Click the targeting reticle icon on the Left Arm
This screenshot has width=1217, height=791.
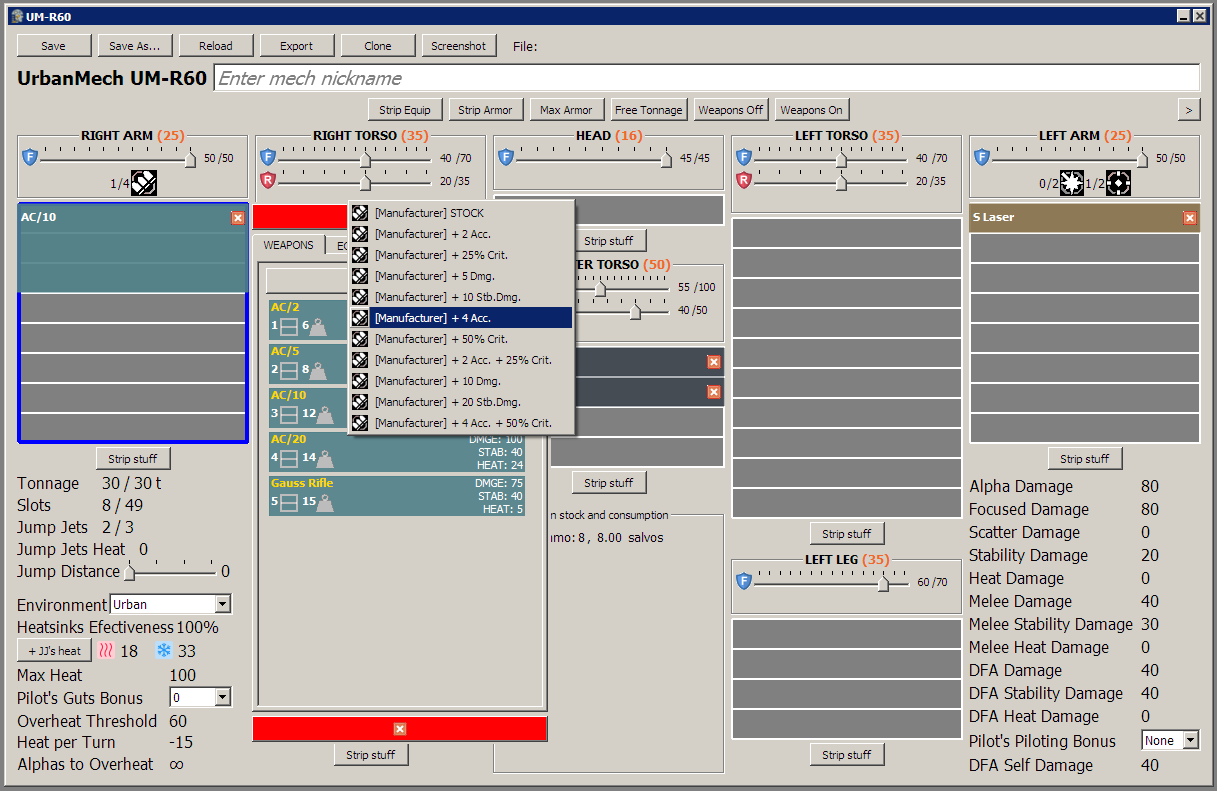click(x=1118, y=183)
